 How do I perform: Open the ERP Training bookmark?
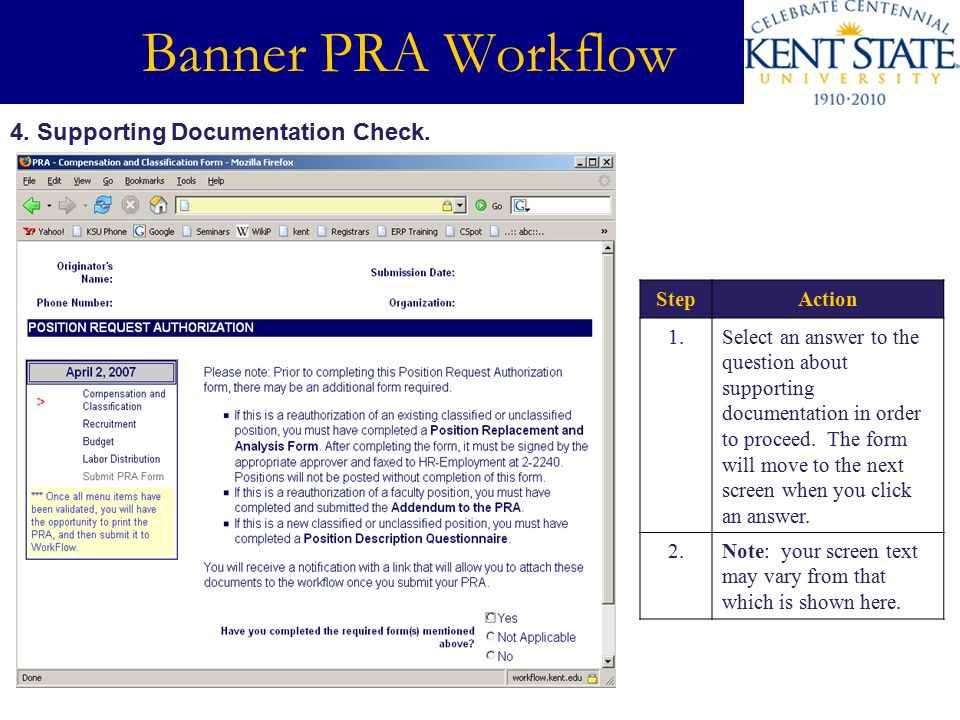pos(408,231)
